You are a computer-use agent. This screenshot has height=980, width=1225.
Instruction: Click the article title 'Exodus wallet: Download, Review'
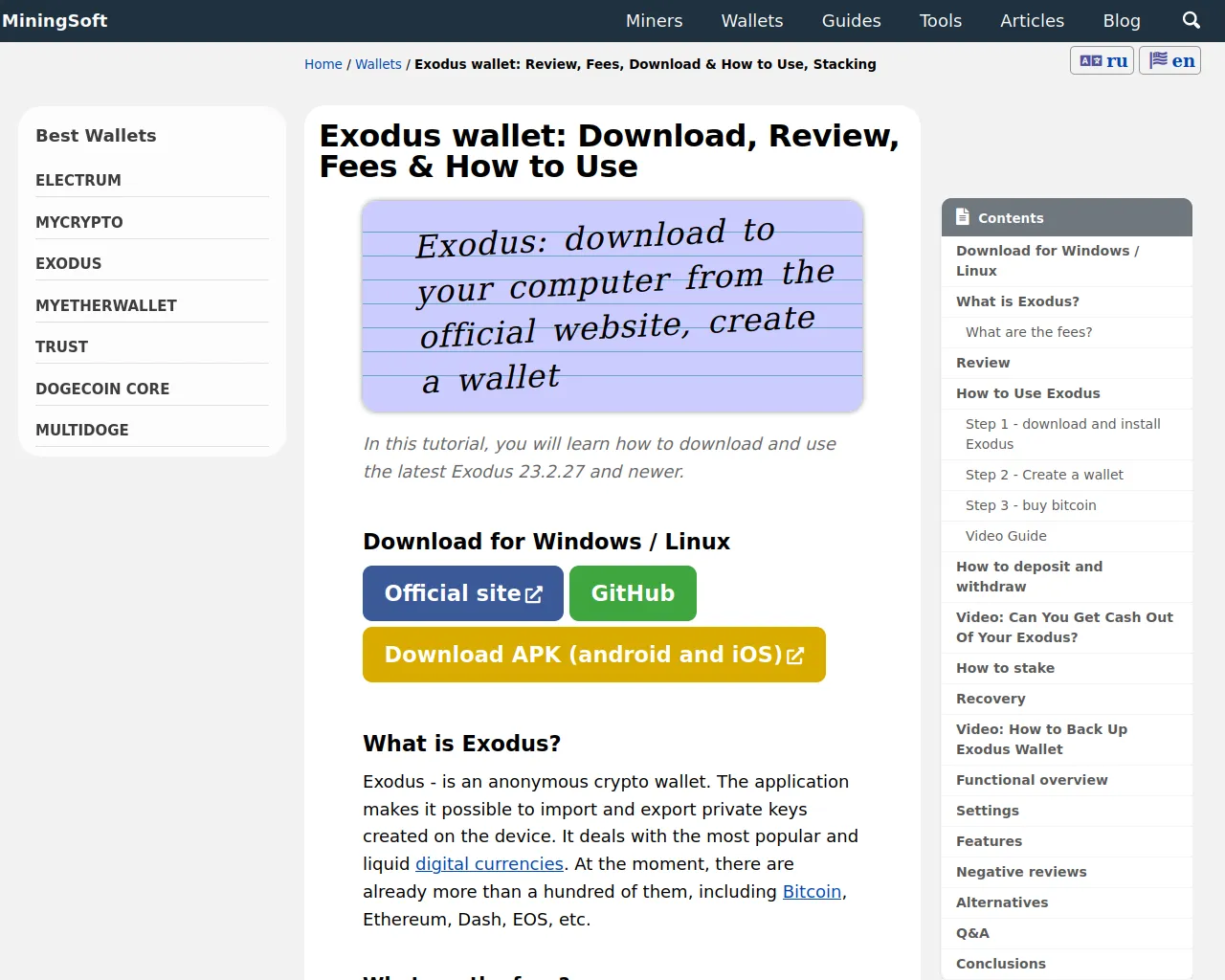tap(610, 151)
